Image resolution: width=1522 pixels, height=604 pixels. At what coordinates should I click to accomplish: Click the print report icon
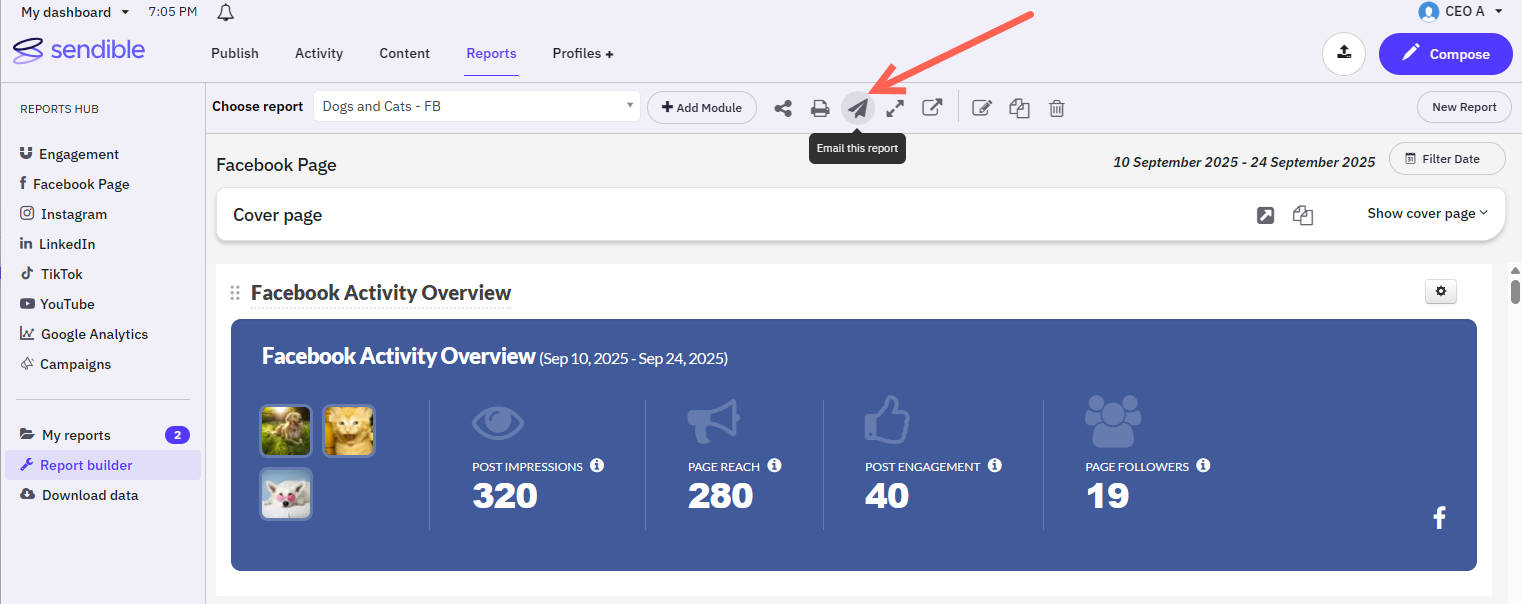(x=820, y=108)
